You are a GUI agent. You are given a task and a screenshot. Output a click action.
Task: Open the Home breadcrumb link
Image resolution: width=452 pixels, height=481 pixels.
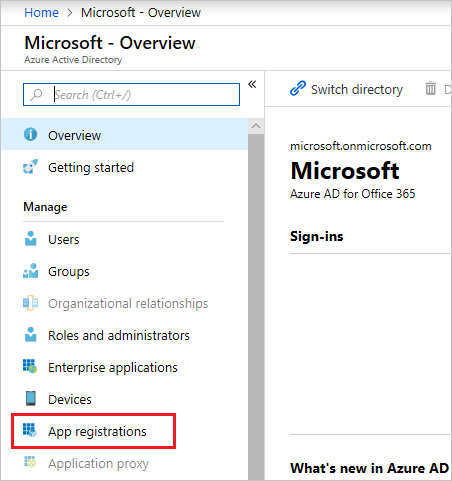42,13
